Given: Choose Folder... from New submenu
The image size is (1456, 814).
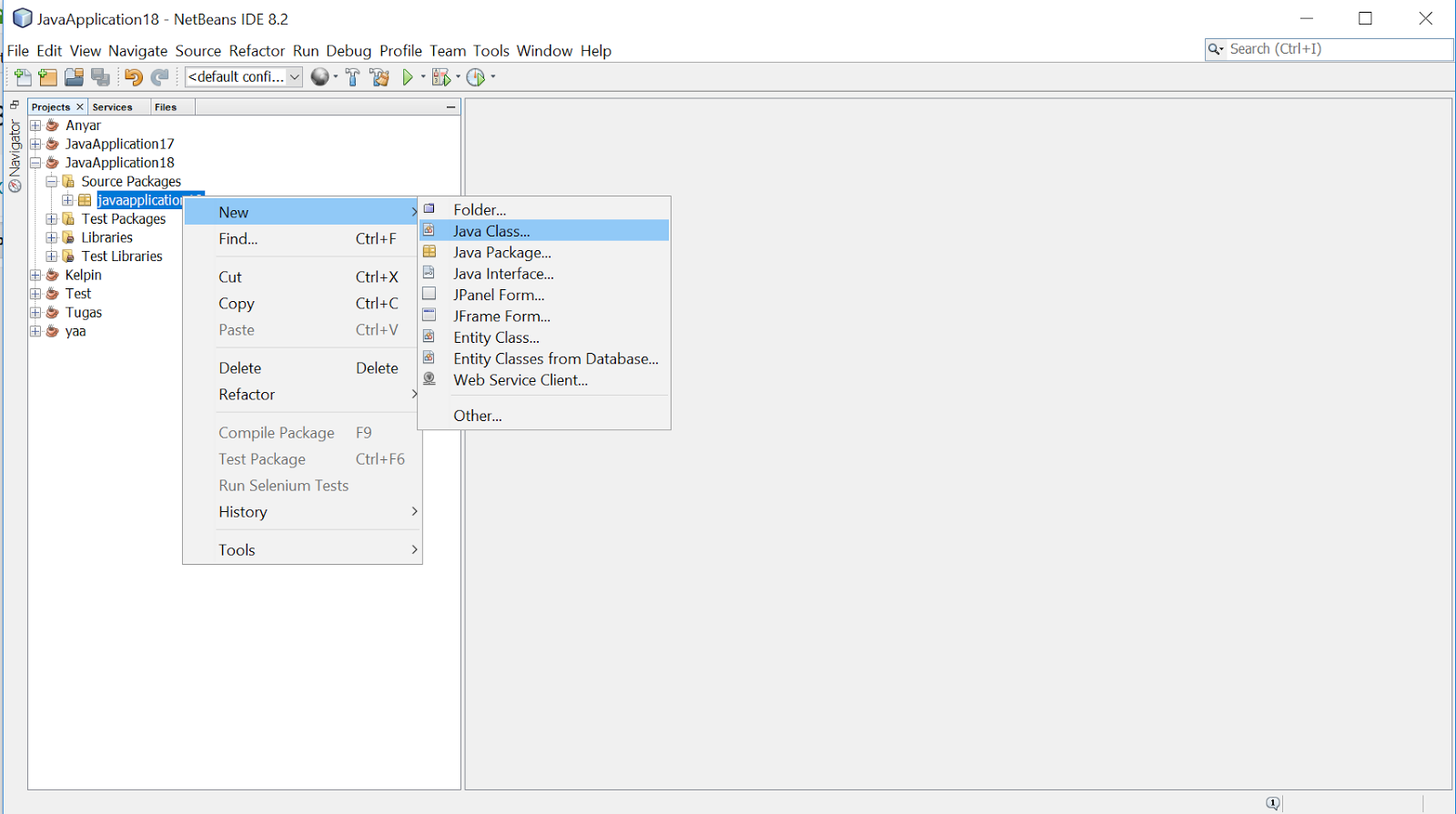Looking at the screenshot, I should [544, 210].
